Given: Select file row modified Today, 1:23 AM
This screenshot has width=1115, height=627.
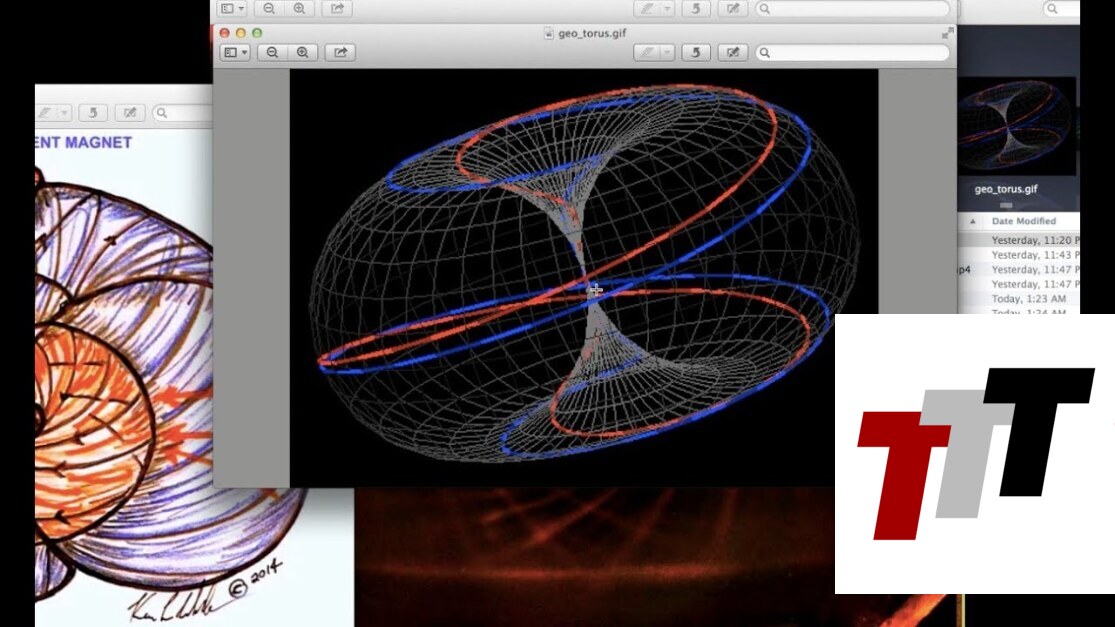Looking at the screenshot, I should 1028,299.
